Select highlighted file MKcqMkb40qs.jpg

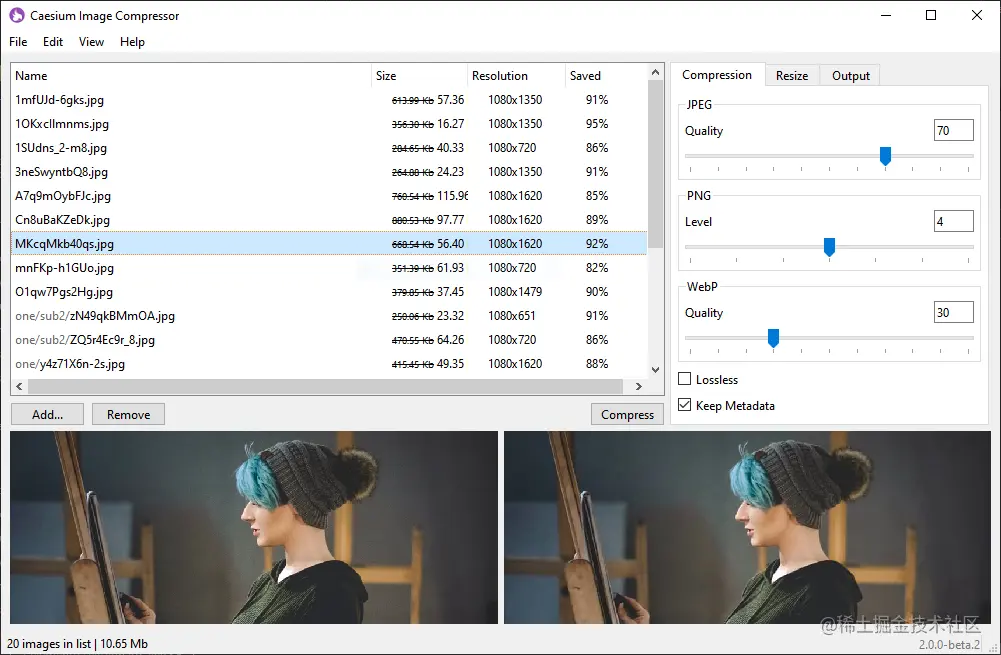point(329,243)
